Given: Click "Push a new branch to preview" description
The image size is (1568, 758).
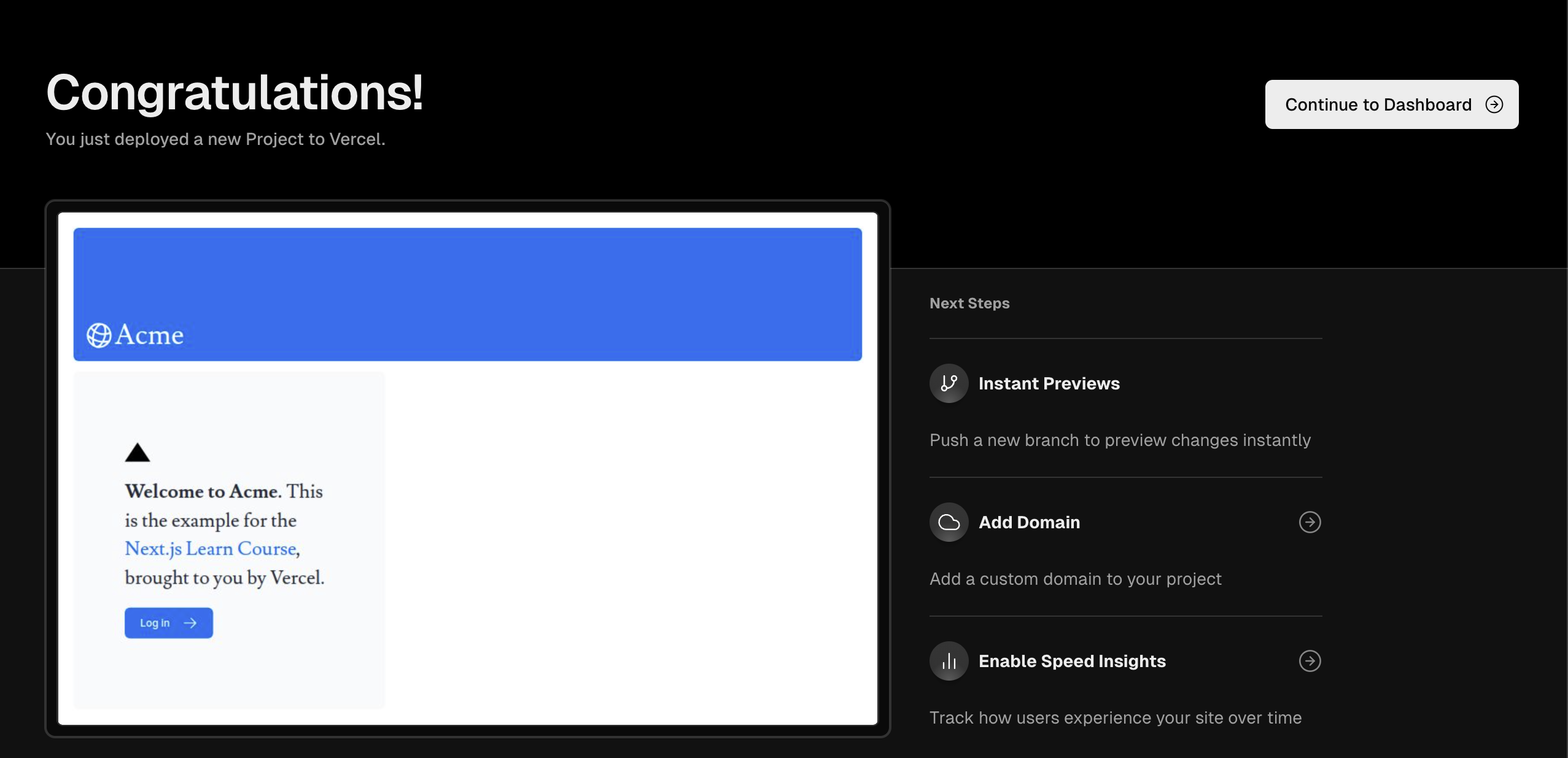Looking at the screenshot, I should click(x=1120, y=440).
